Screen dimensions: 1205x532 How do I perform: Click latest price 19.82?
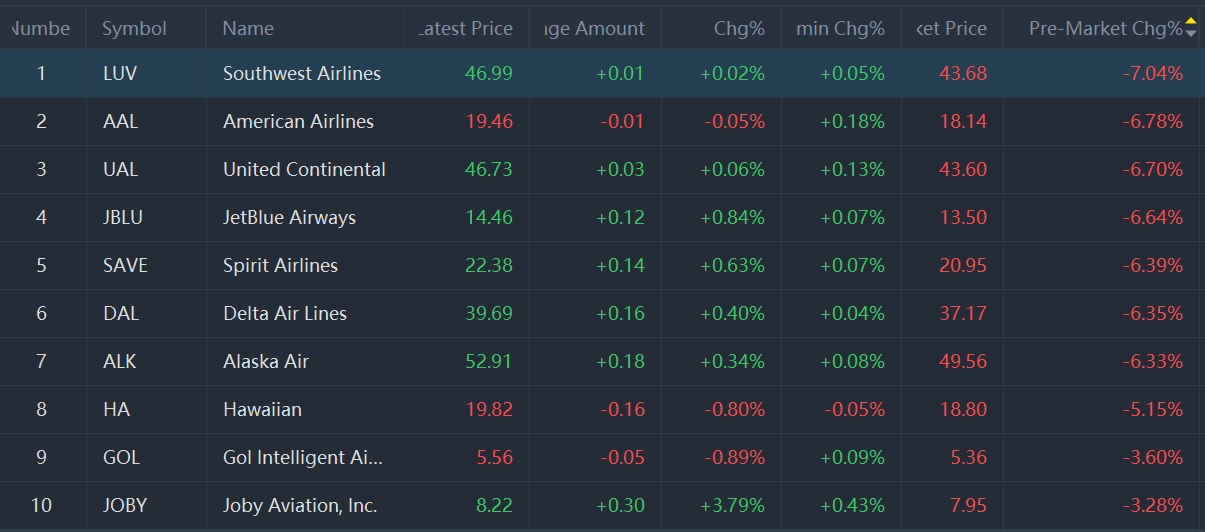(x=489, y=409)
